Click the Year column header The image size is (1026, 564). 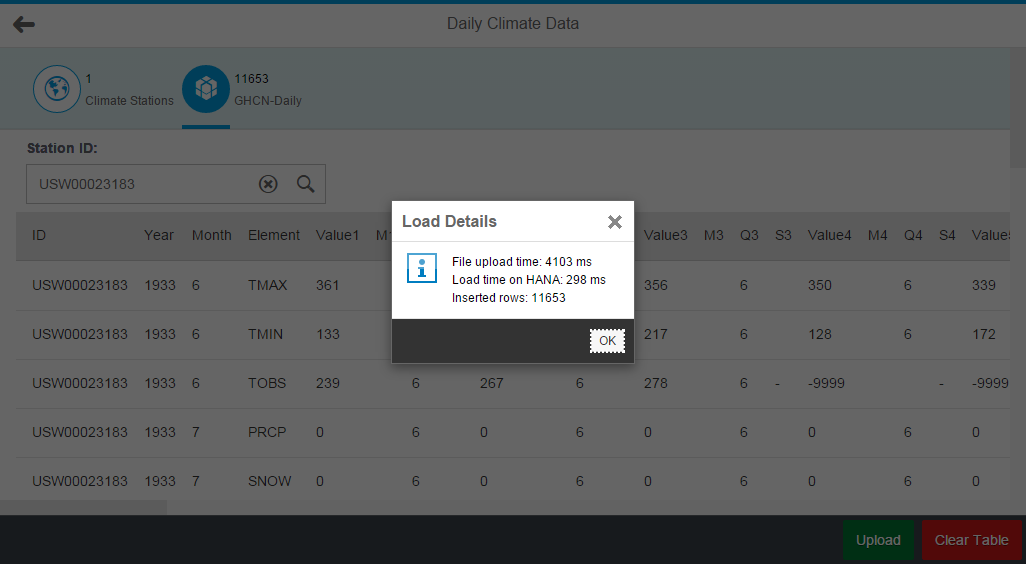(159, 236)
